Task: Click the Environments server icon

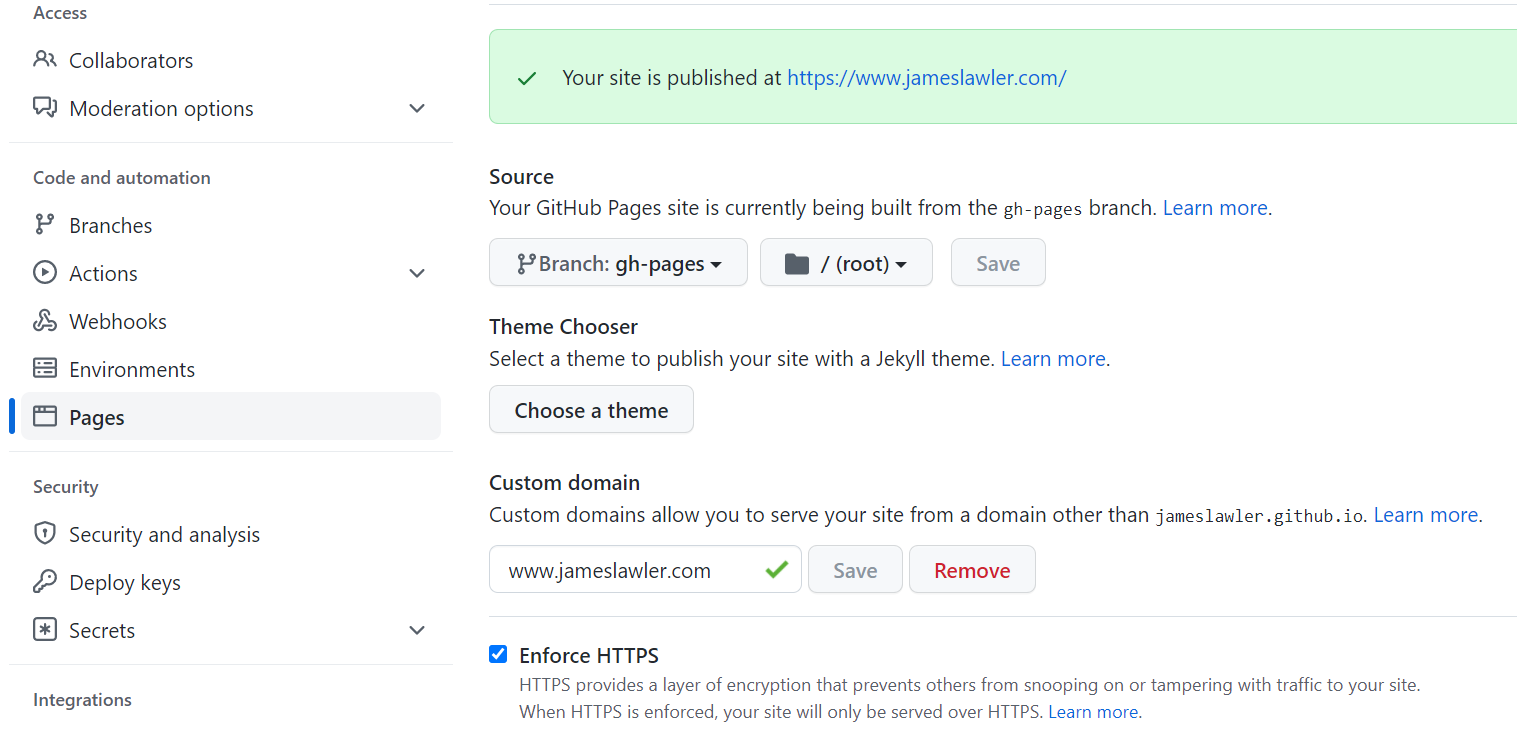Action: point(45,368)
